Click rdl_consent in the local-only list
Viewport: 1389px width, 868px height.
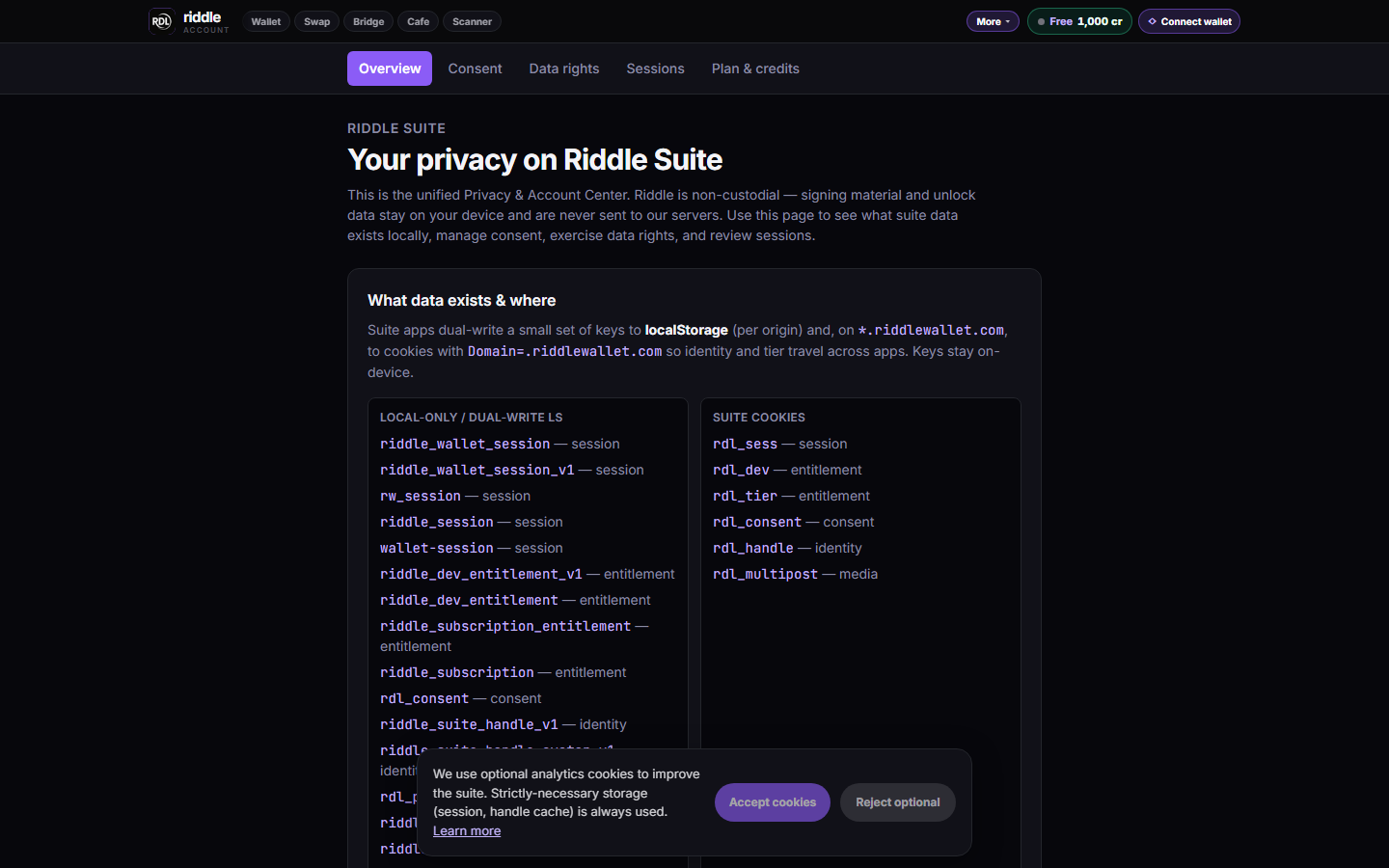point(424,698)
